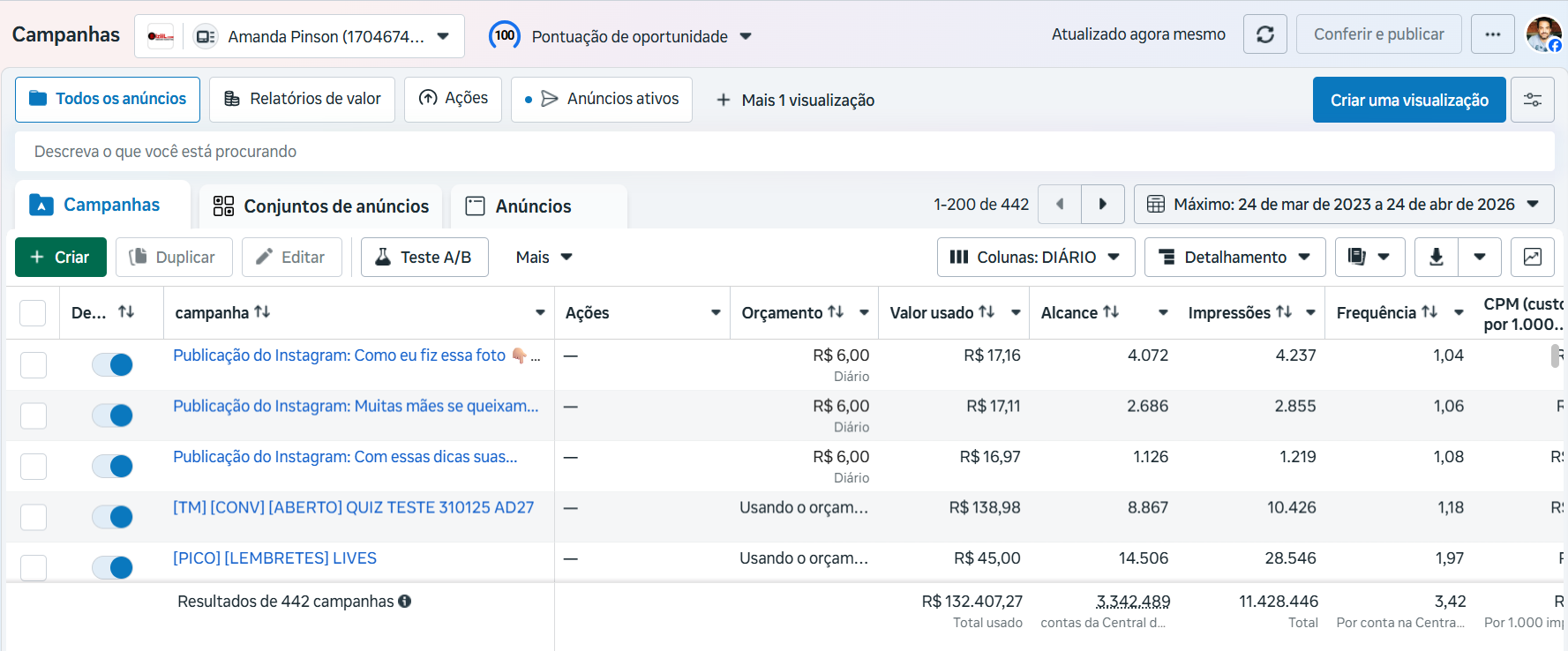This screenshot has height=651, width=1568.
Task: Open [PICO] [LEMBRETES] LIVES campaign link
Action: click(x=274, y=558)
